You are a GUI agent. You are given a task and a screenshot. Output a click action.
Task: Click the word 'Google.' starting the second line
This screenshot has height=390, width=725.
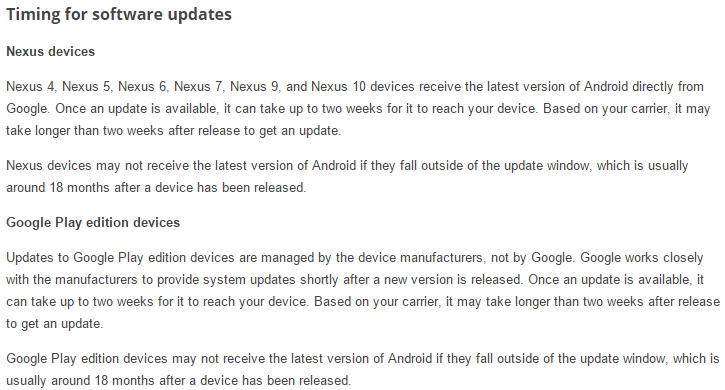(x=27, y=109)
